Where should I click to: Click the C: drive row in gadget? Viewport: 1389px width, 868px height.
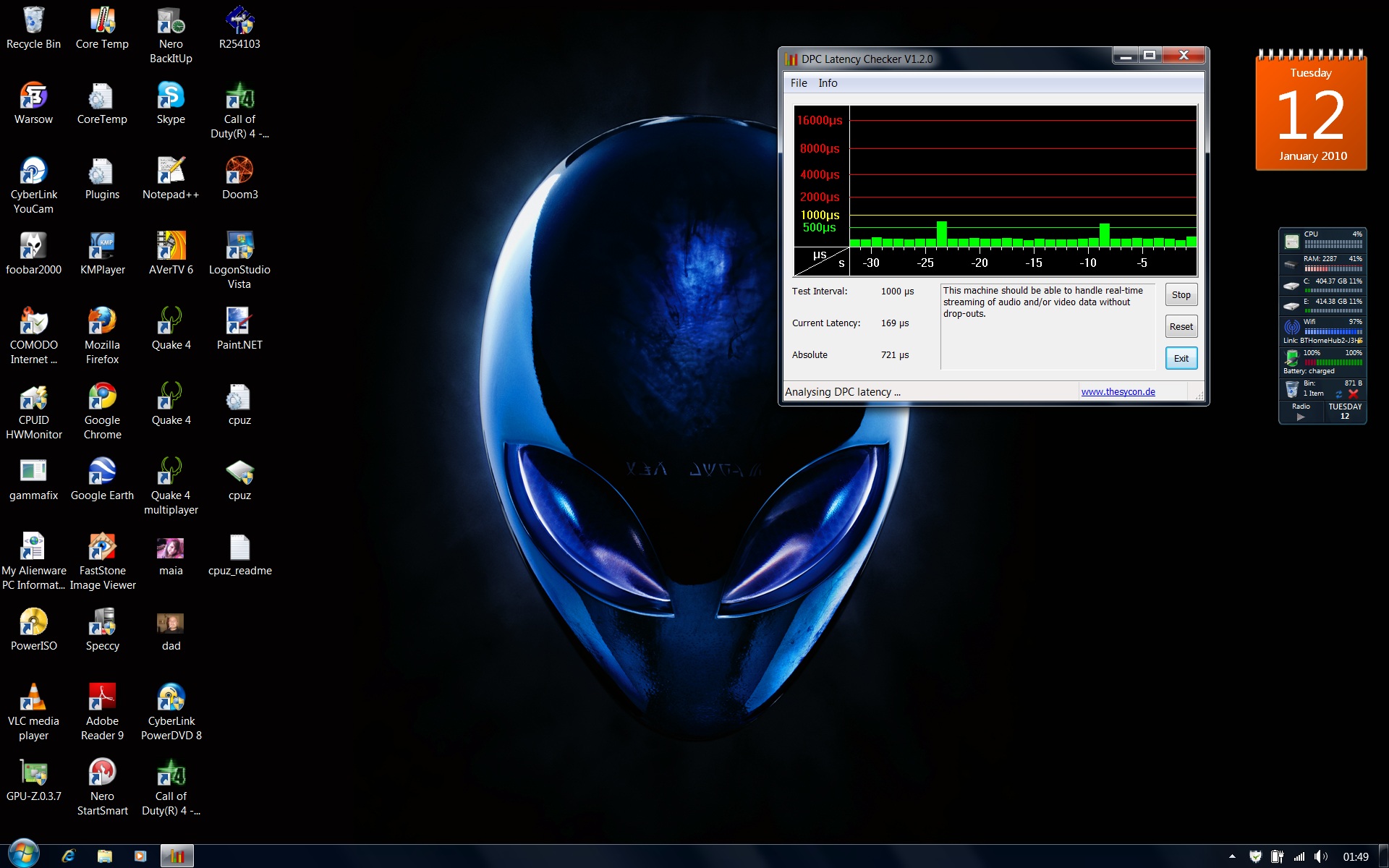(x=1323, y=284)
